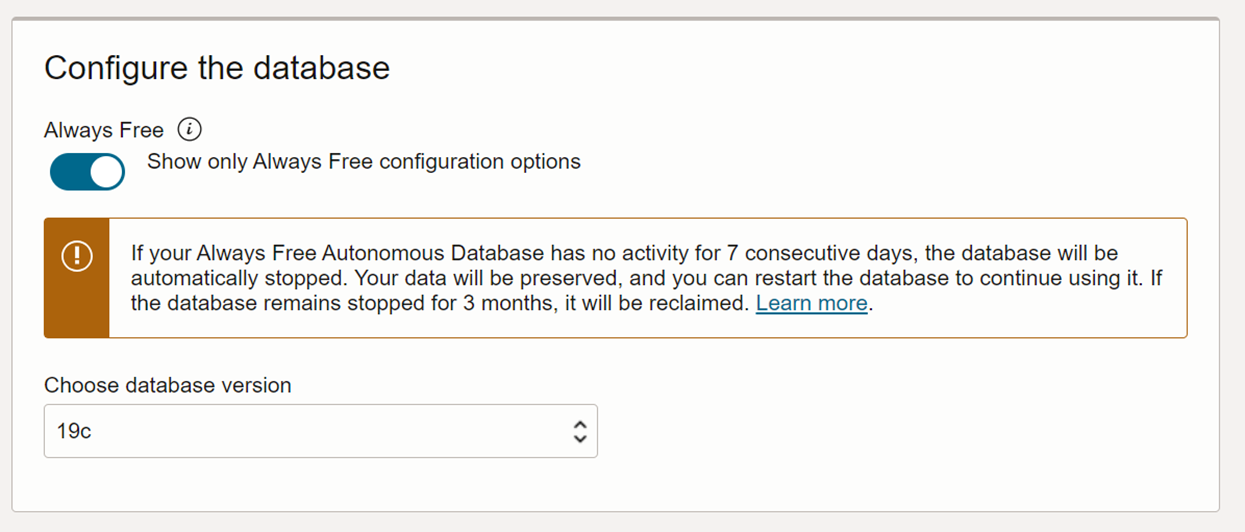1245x532 pixels.
Task: Click the white knob of the toggle
Action: coord(107,172)
